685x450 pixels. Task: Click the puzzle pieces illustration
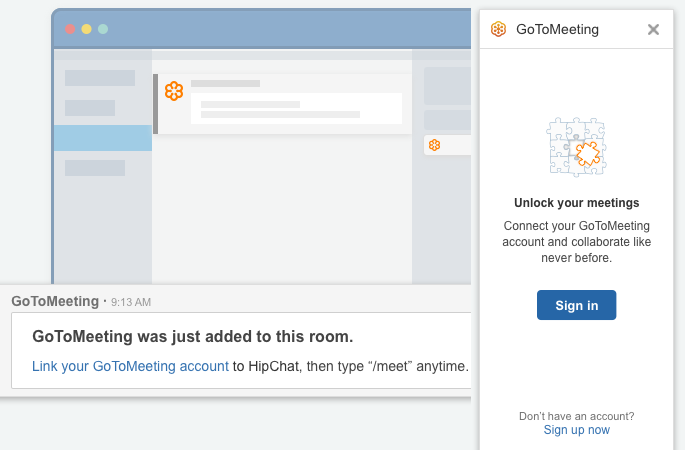click(576, 147)
